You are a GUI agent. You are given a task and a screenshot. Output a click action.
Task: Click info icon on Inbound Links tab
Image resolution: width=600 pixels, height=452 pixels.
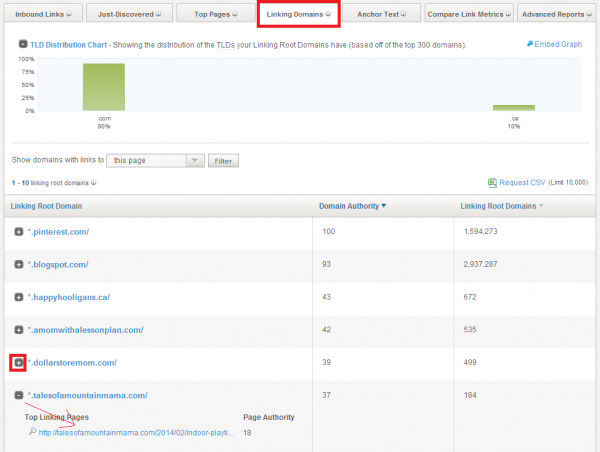[69, 14]
